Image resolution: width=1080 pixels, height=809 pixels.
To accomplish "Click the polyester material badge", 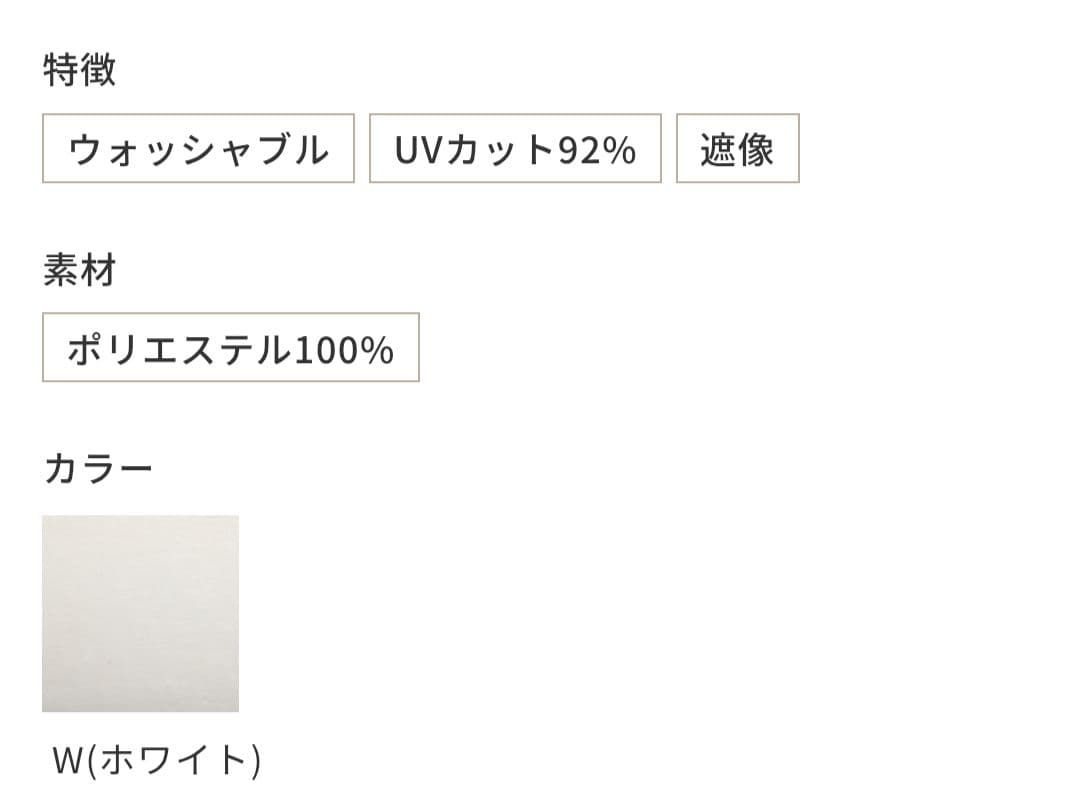I will tap(228, 349).
